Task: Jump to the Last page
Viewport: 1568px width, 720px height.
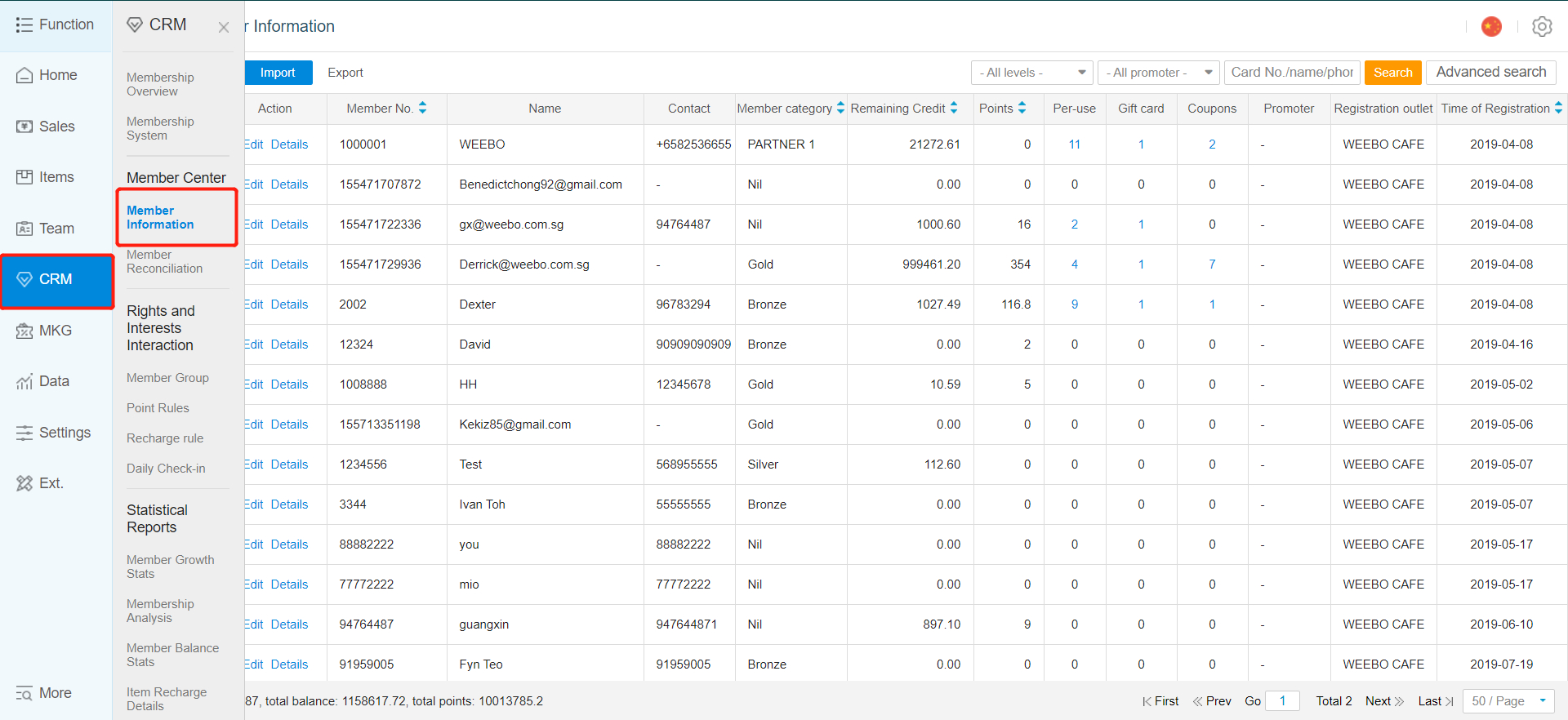Action: tap(1436, 701)
